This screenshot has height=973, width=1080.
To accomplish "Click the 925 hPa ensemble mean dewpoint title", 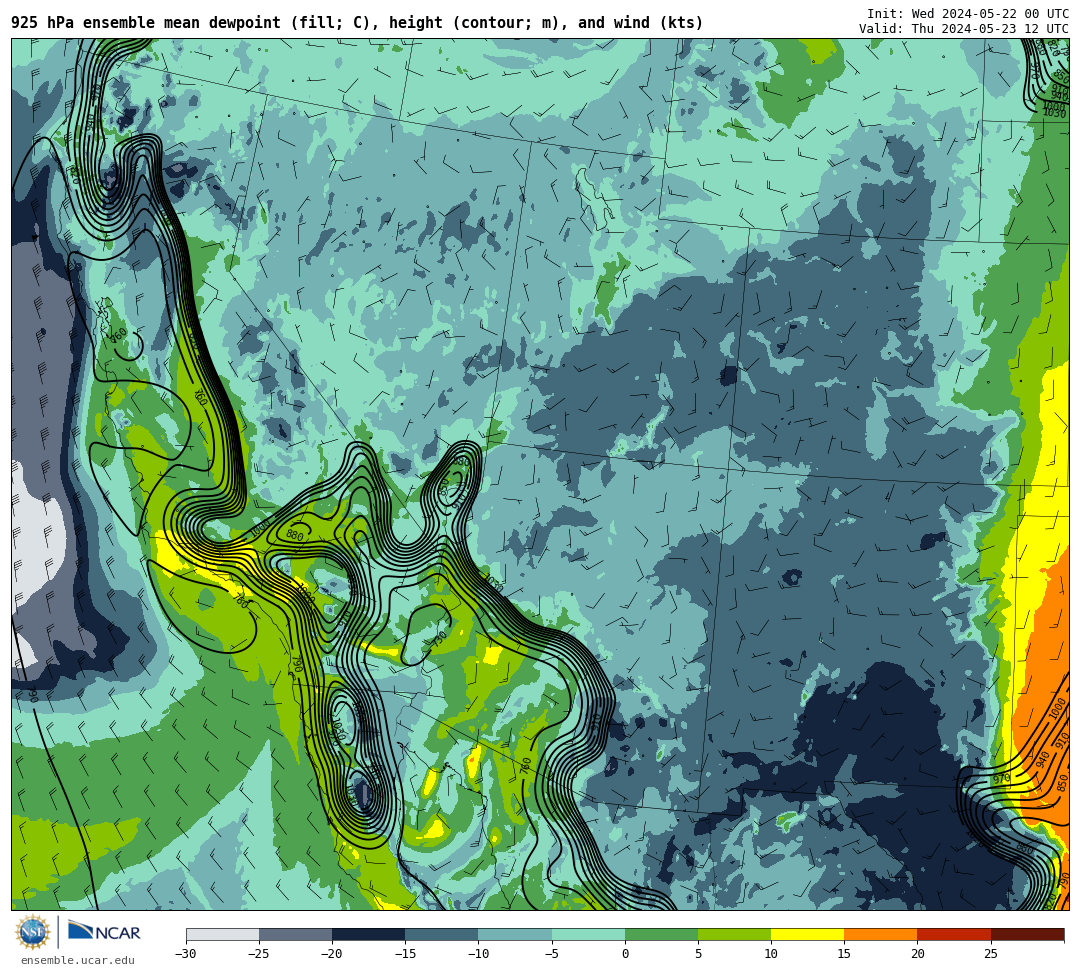I will (x=357, y=23).
